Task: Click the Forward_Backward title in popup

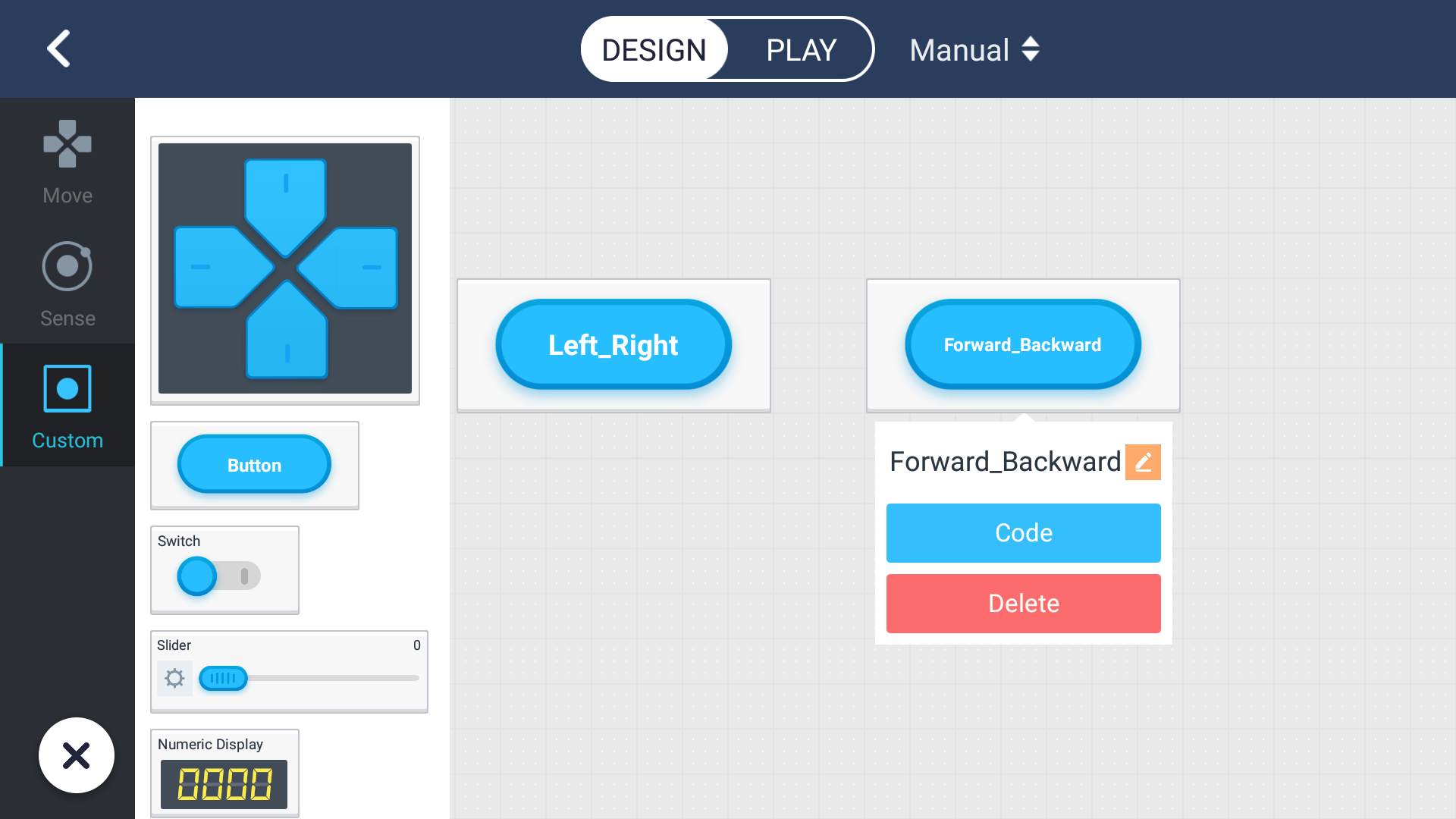Action: pyautogui.click(x=1005, y=462)
